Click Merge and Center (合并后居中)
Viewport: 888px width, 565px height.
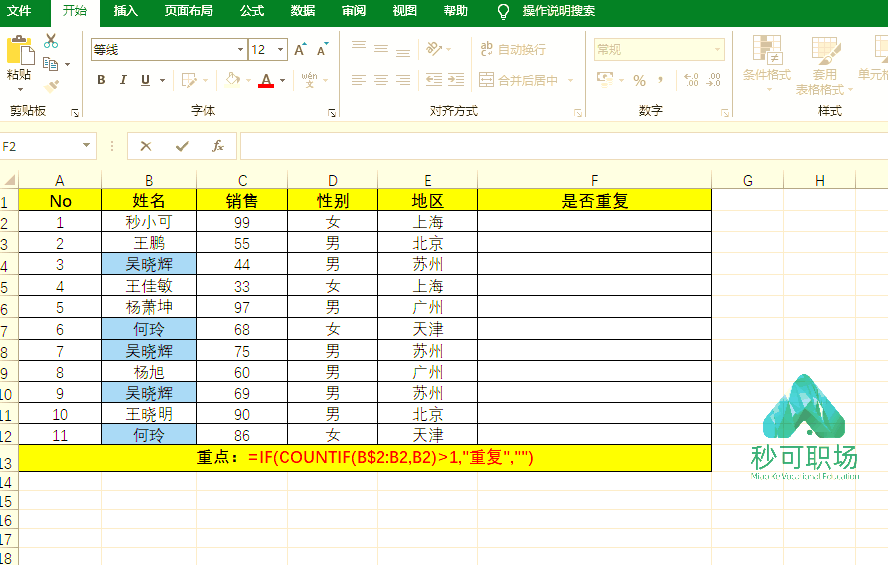518,80
